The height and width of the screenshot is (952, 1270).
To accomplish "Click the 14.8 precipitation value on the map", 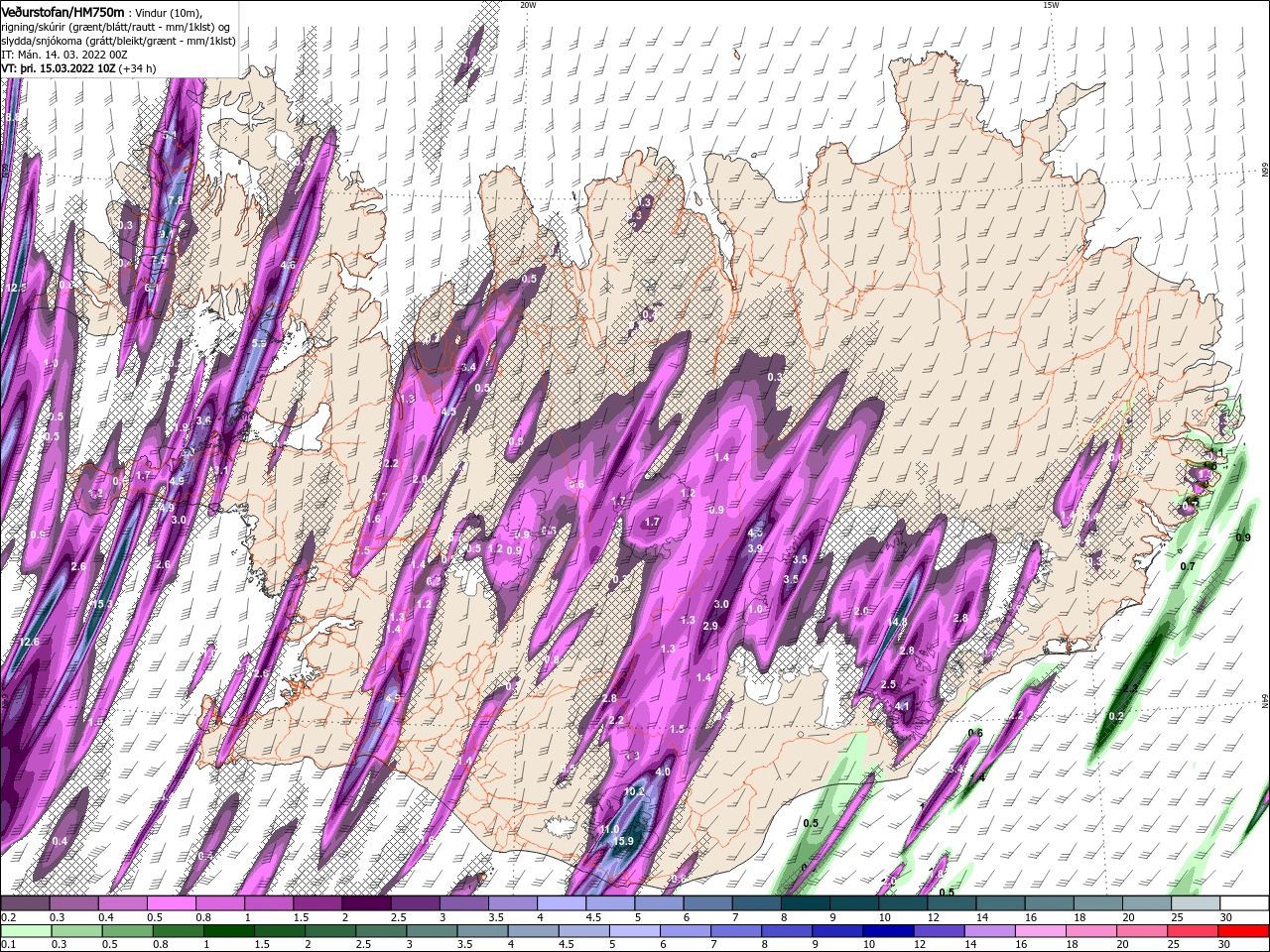I will tap(897, 622).
